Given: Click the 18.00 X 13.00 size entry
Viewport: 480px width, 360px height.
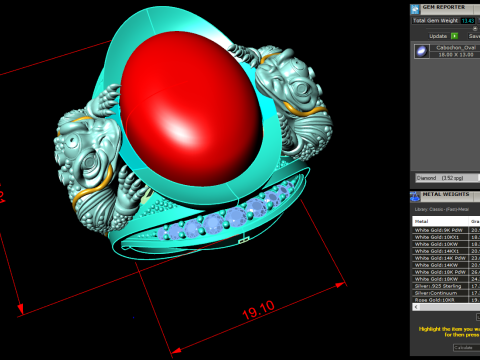Looking at the screenshot, I should click(x=456, y=55).
